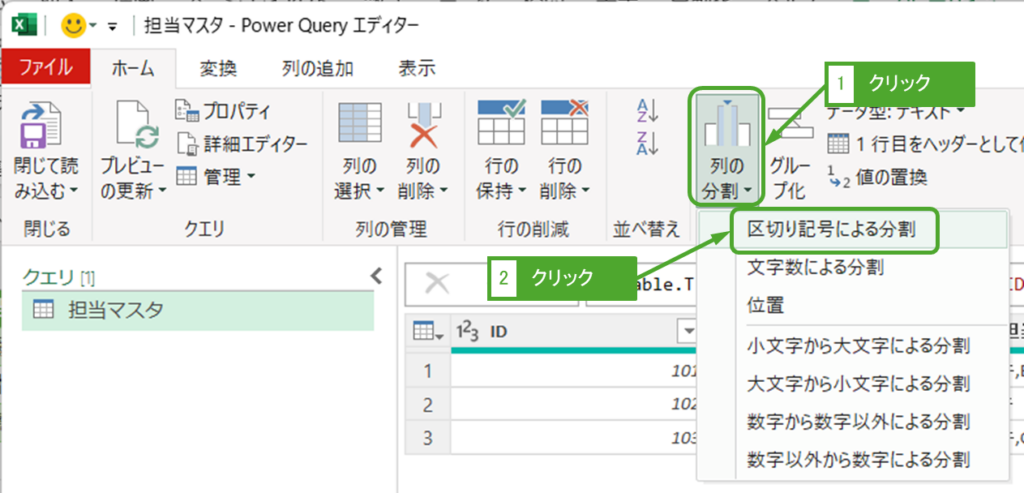Open the Advanced Editor (詳細エディター)
Screen dimensions: 1024x493
pos(241,144)
